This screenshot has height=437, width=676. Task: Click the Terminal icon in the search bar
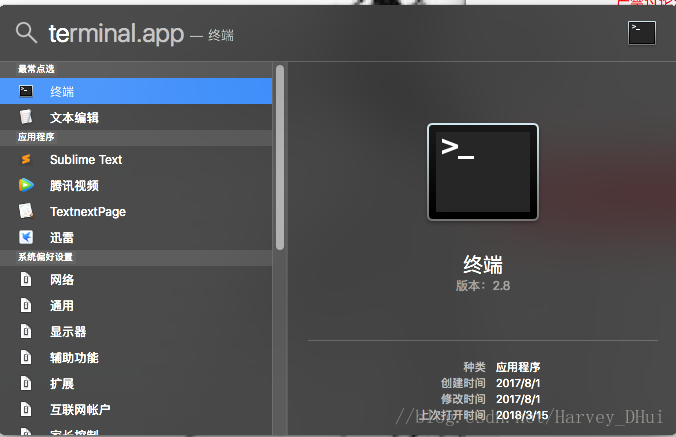pyautogui.click(x=642, y=33)
